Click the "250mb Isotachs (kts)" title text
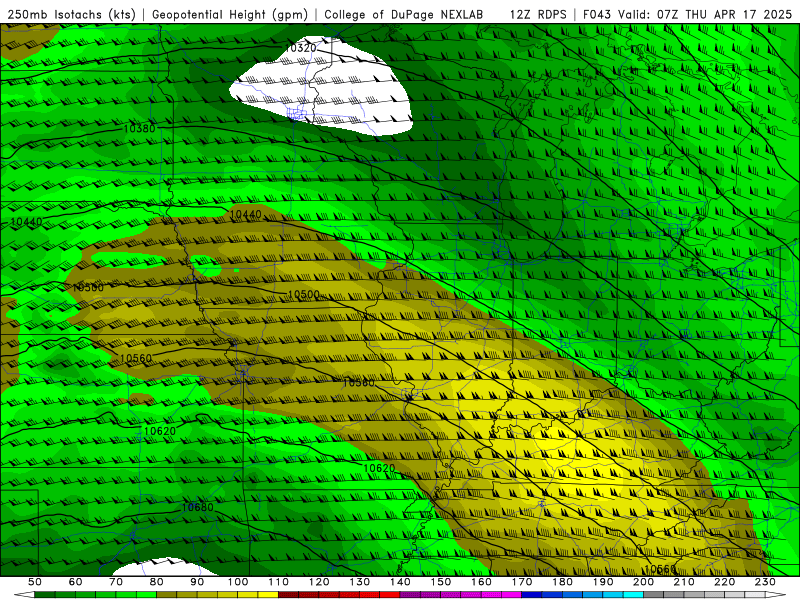 (71, 15)
